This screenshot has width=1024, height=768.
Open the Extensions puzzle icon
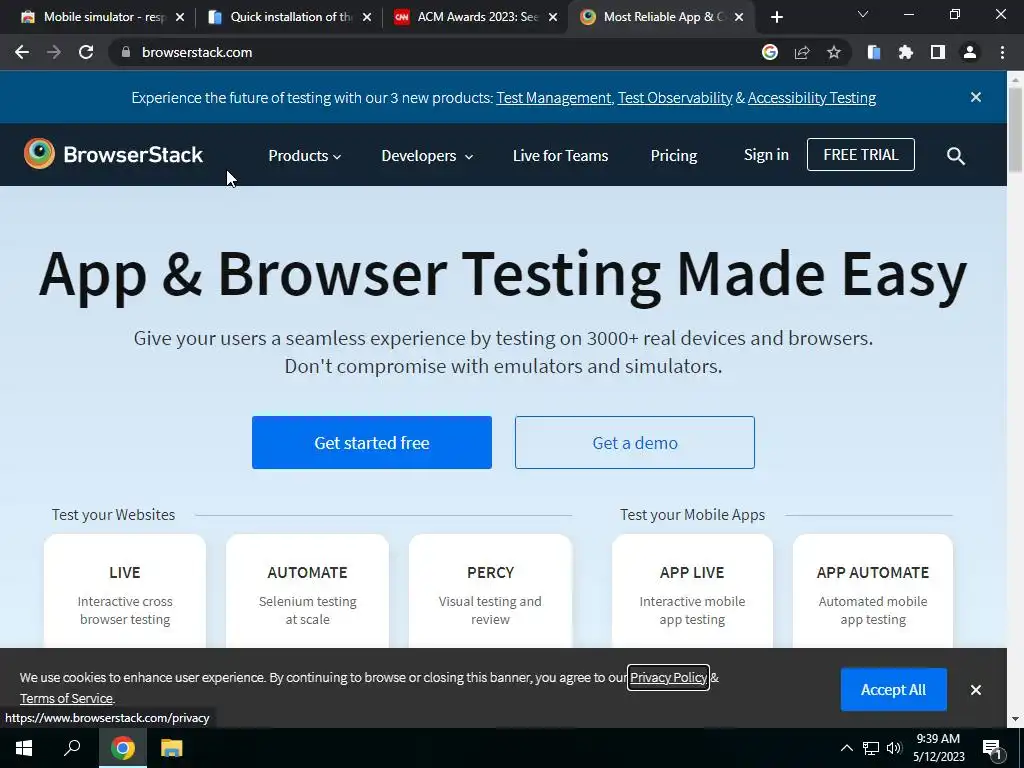906,52
